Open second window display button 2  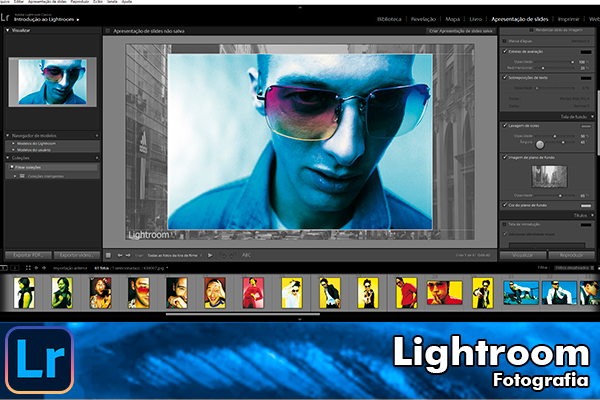point(15,268)
